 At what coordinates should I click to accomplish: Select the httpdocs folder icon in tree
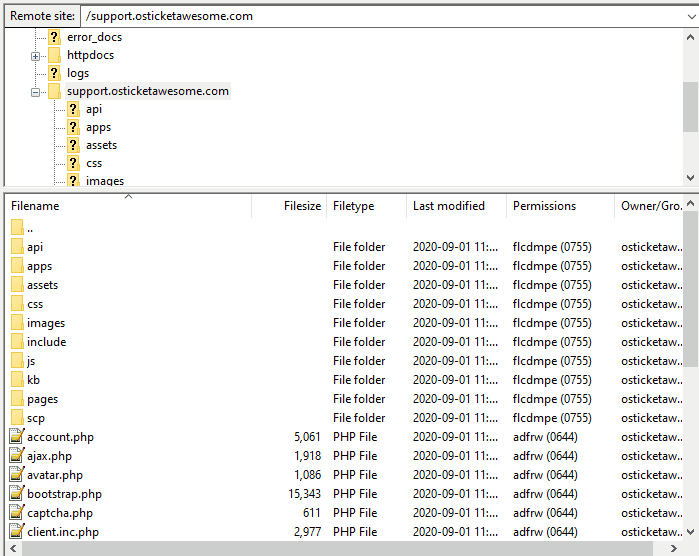pos(54,55)
